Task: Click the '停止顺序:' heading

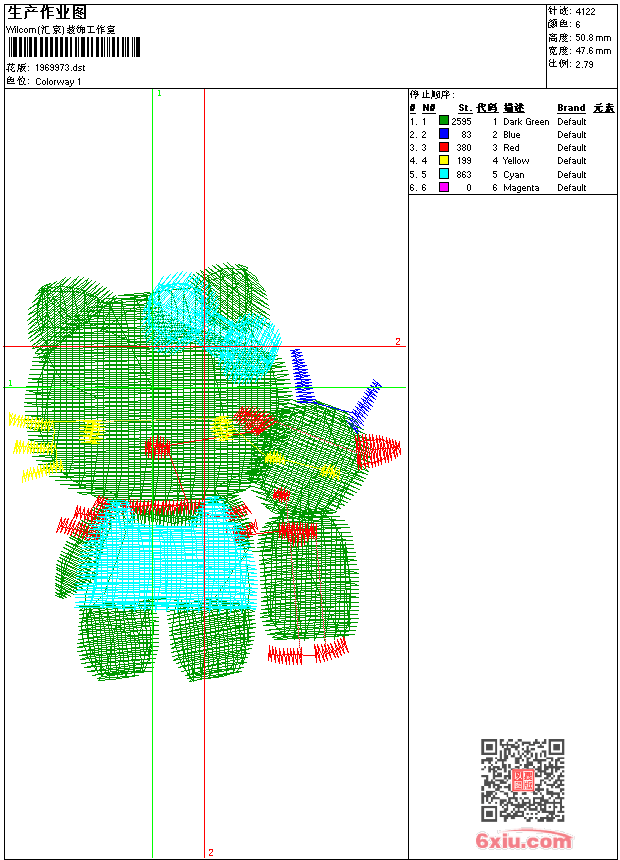Action: (432, 95)
